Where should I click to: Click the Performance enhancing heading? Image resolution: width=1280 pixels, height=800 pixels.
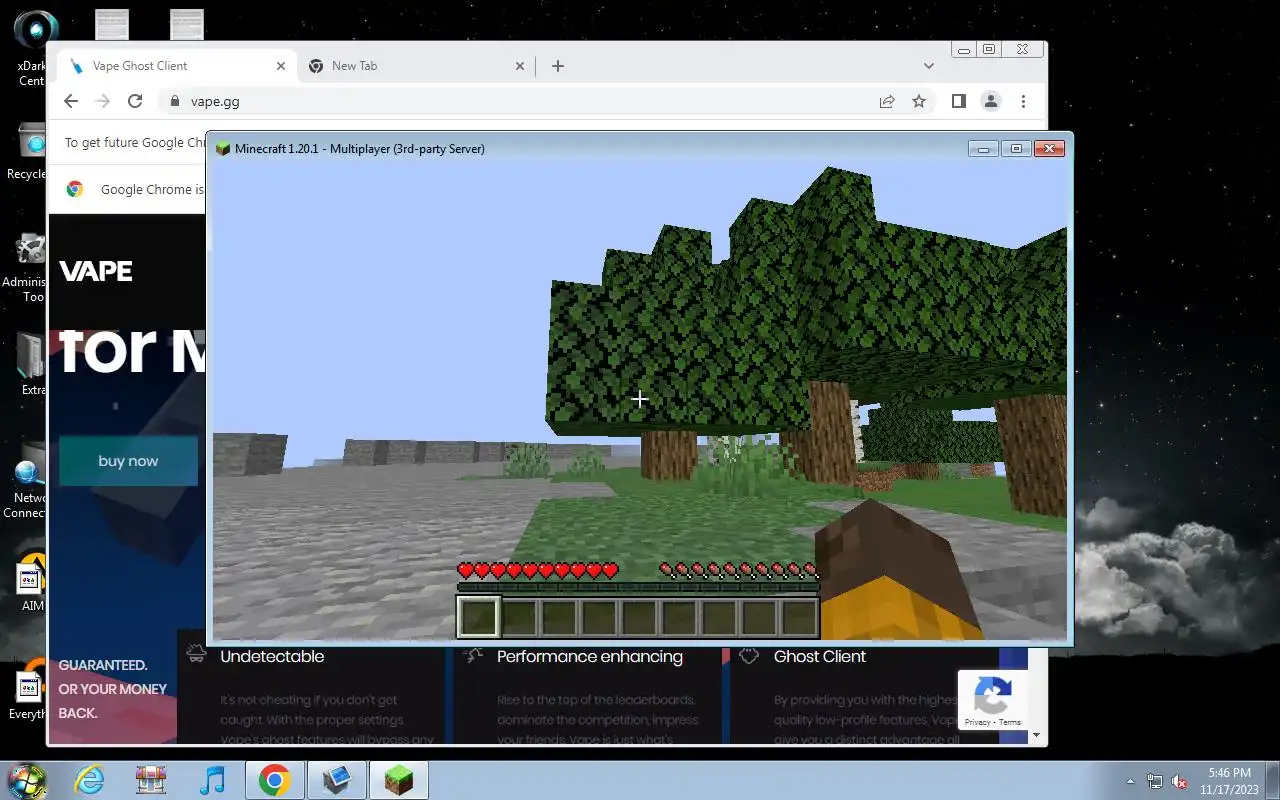(x=590, y=656)
